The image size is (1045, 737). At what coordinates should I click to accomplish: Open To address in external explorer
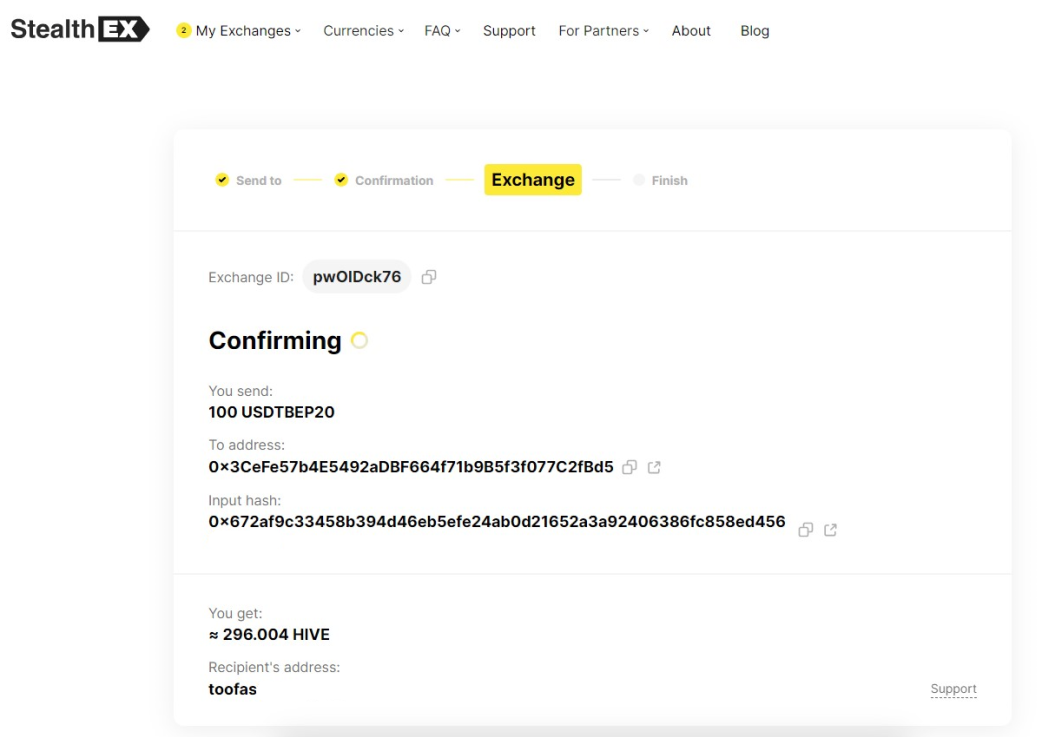tap(654, 467)
